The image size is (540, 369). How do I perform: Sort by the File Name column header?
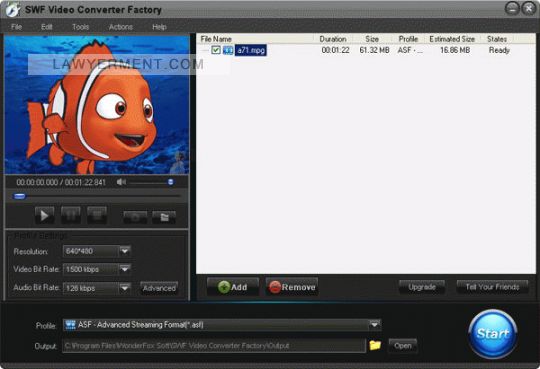pyautogui.click(x=255, y=39)
